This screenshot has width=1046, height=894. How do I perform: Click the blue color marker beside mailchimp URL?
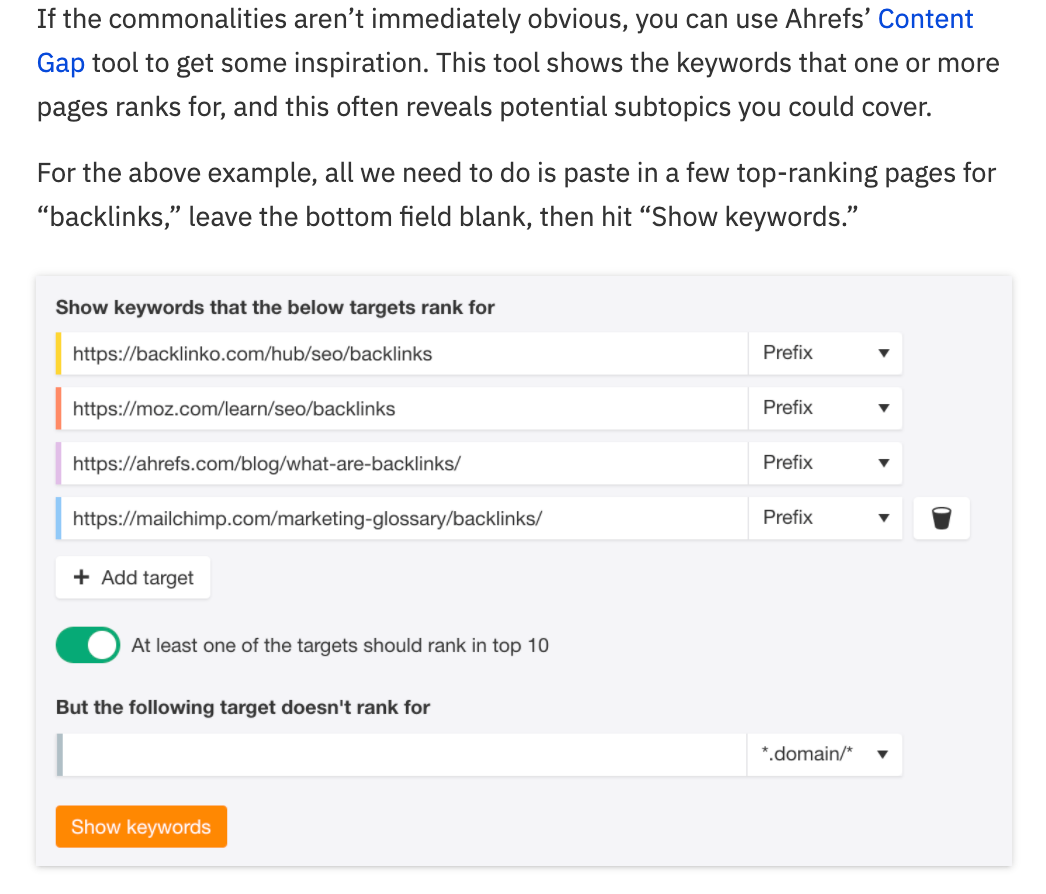pos(59,518)
